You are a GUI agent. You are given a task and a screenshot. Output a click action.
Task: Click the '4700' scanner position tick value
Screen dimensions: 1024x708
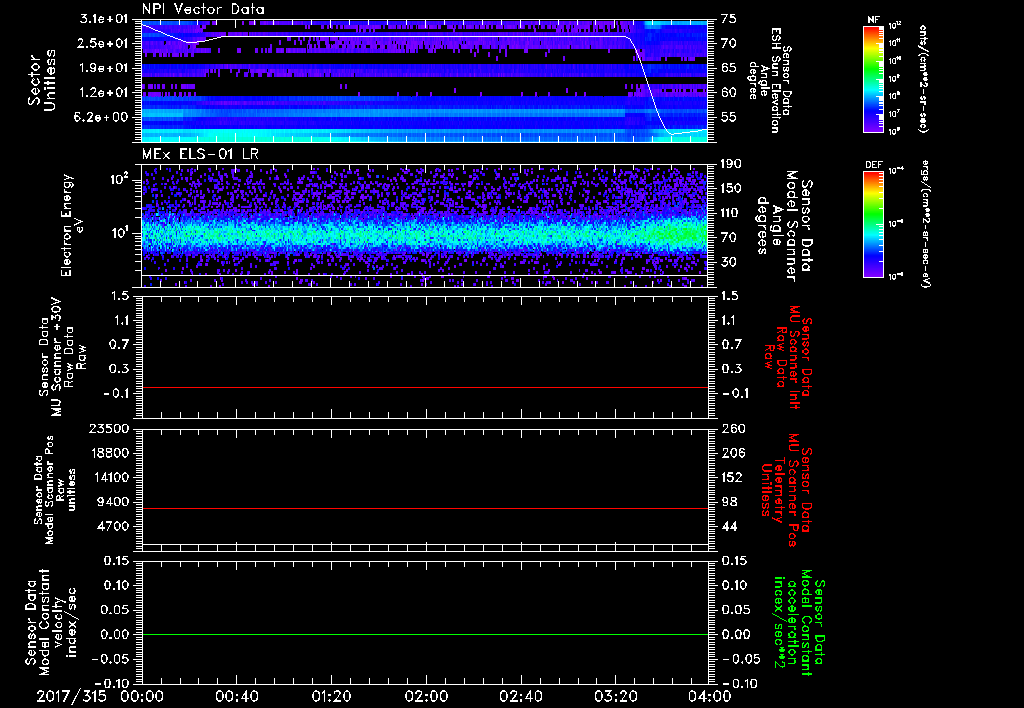[x=112, y=526]
